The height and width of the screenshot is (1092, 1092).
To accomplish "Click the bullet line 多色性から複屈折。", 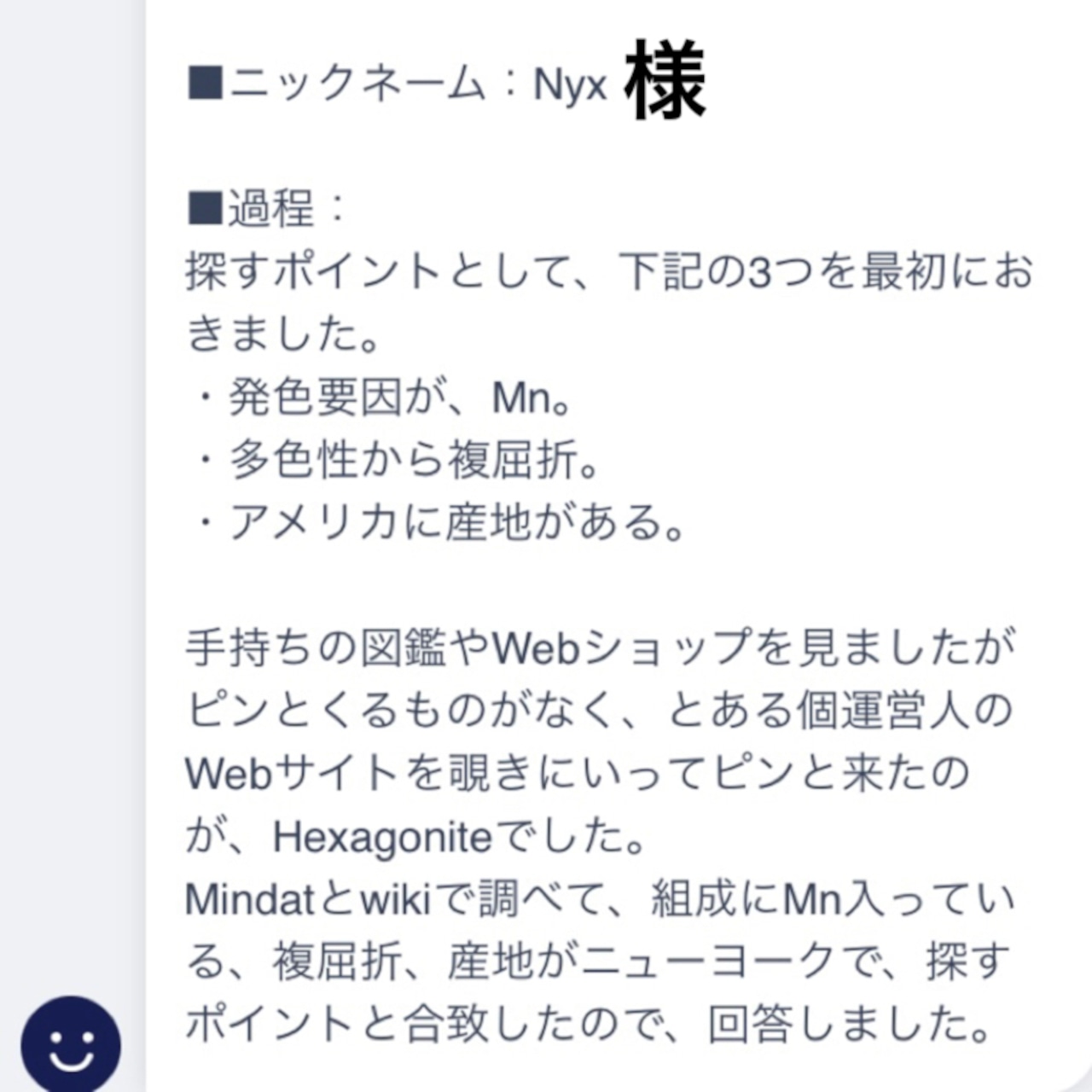I will [x=395, y=460].
